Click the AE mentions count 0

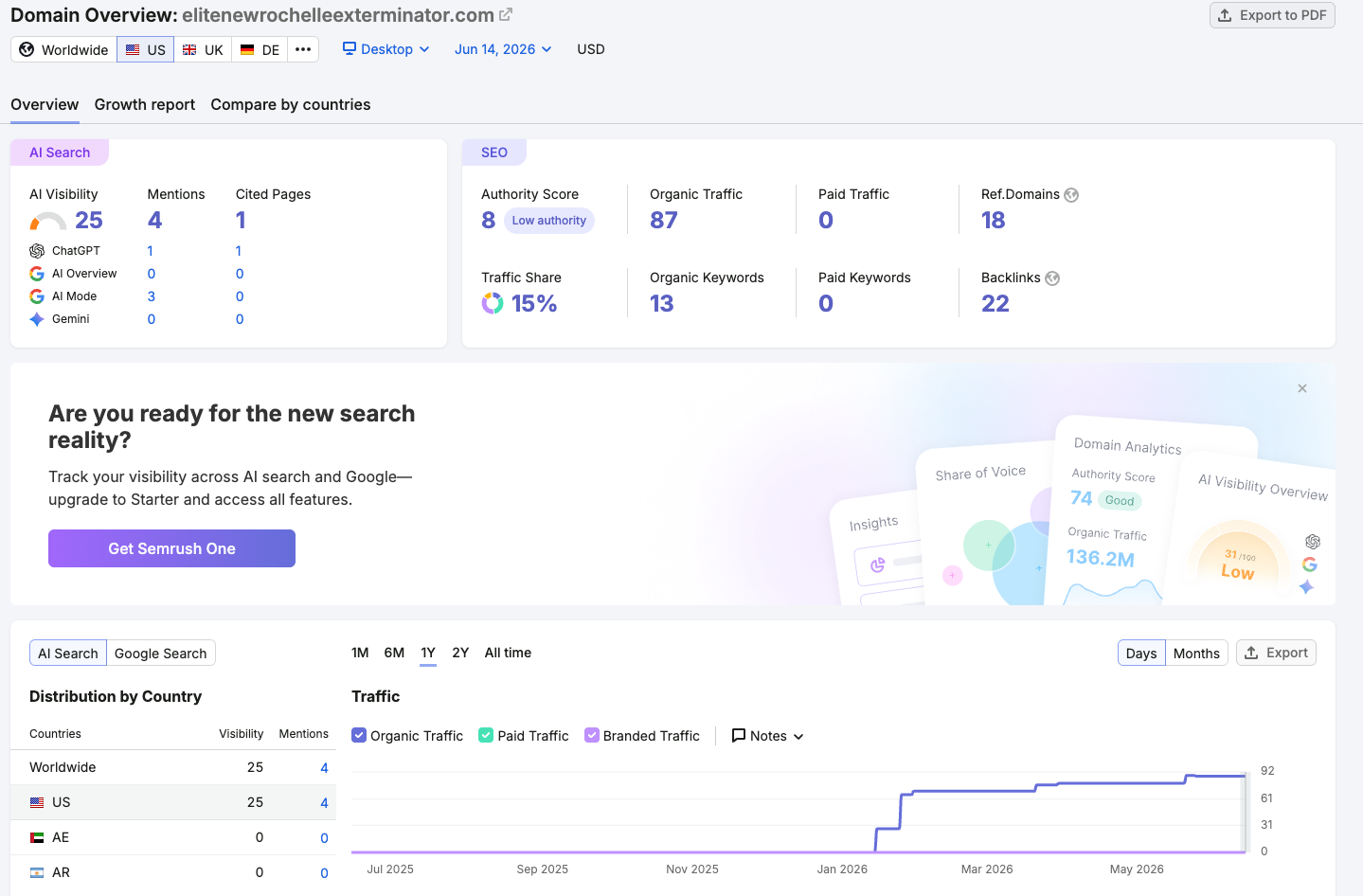pyautogui.click(x=324, y=838)
